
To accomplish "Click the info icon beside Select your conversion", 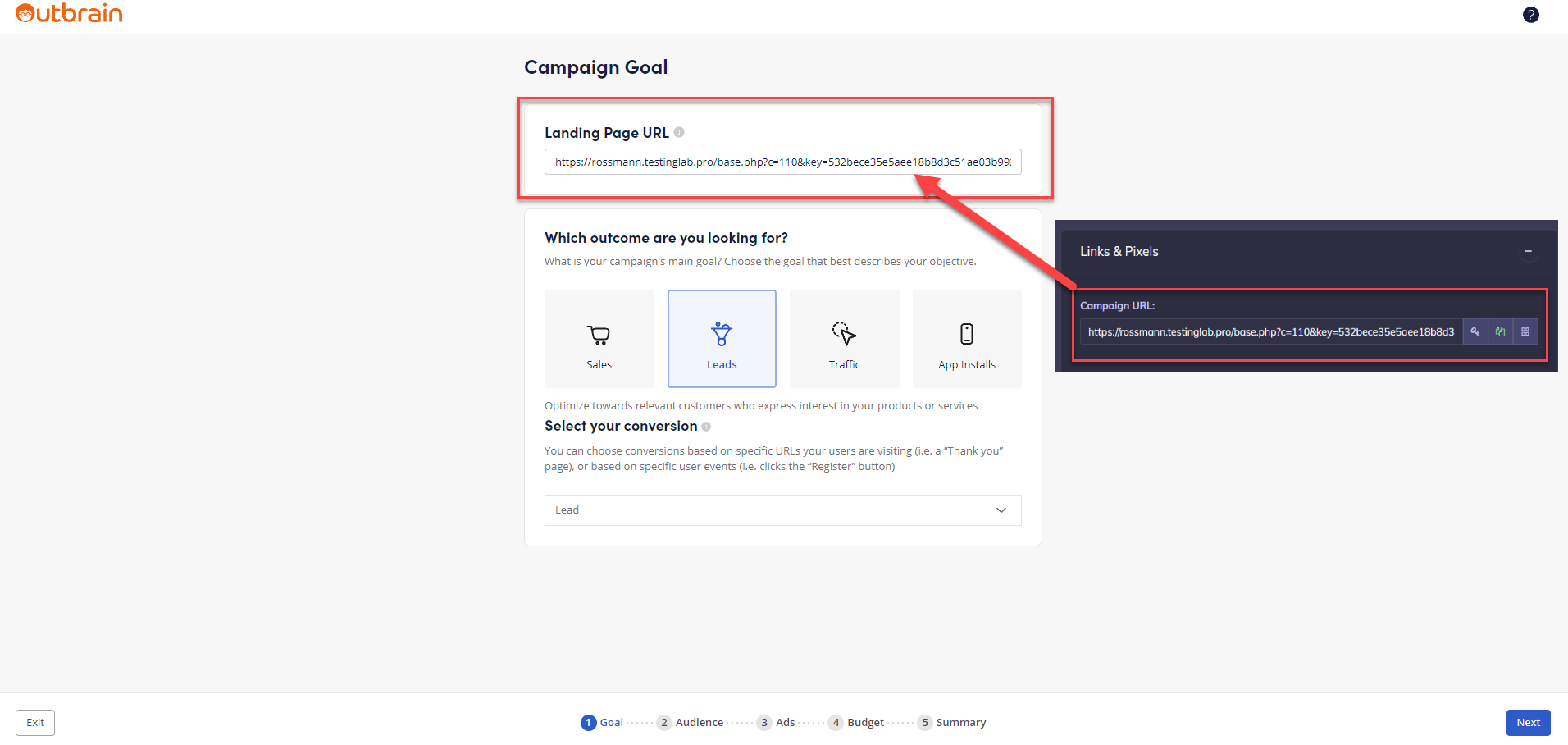I will (706, 426).
